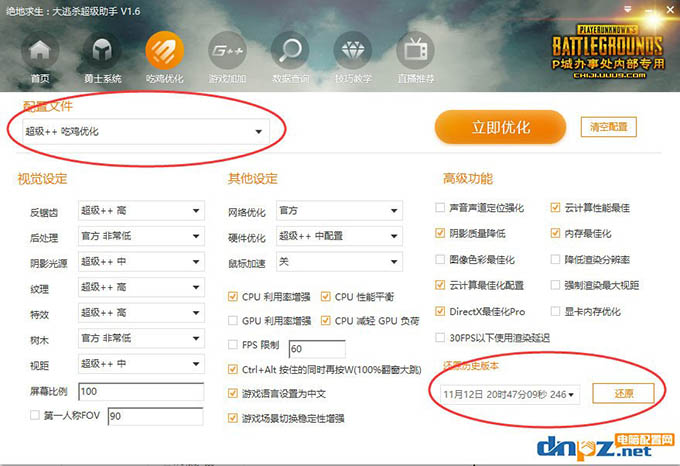
Task: Click the 第一人称FOV value field
Action: coord(155,416)
